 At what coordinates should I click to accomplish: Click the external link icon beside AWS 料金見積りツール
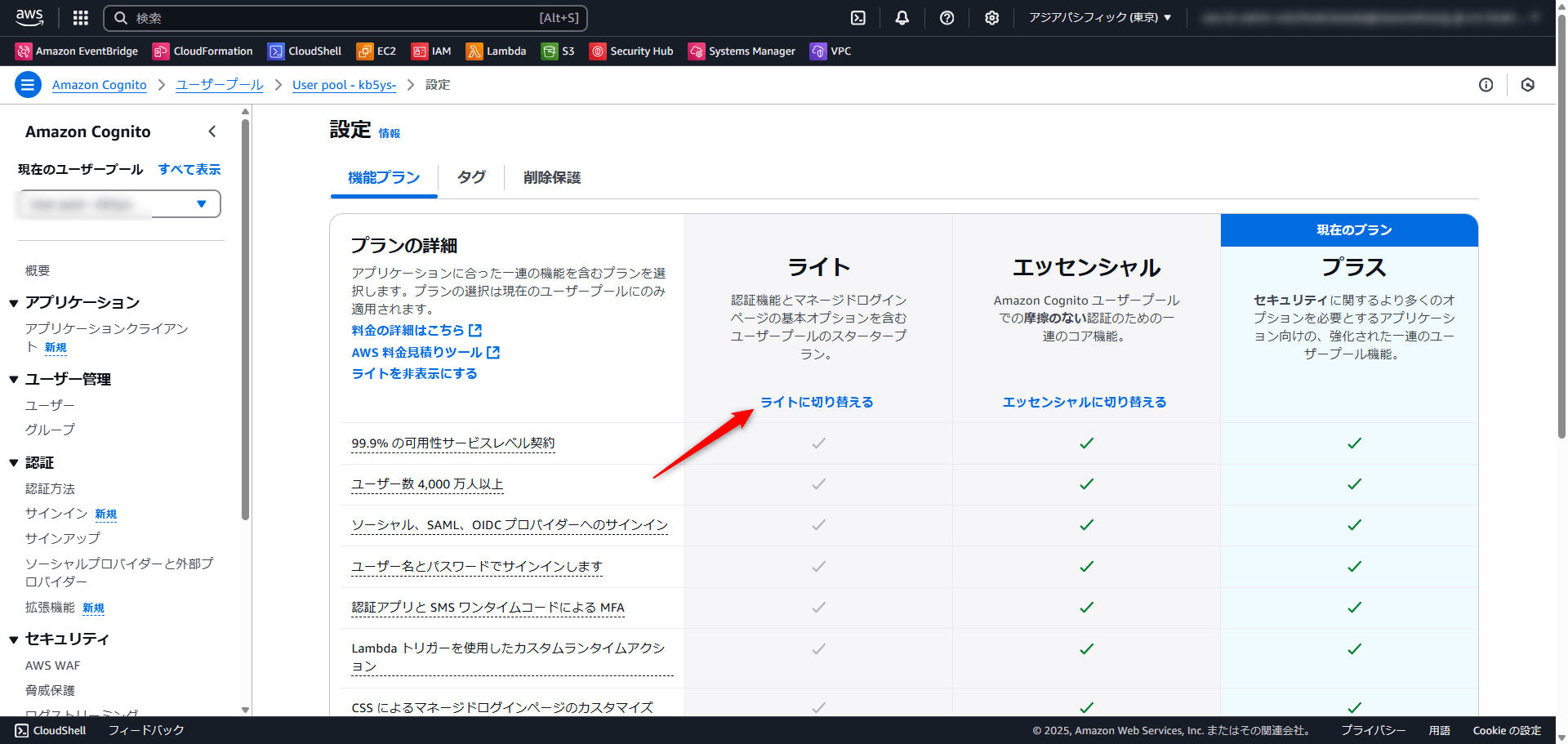[493, 352]
